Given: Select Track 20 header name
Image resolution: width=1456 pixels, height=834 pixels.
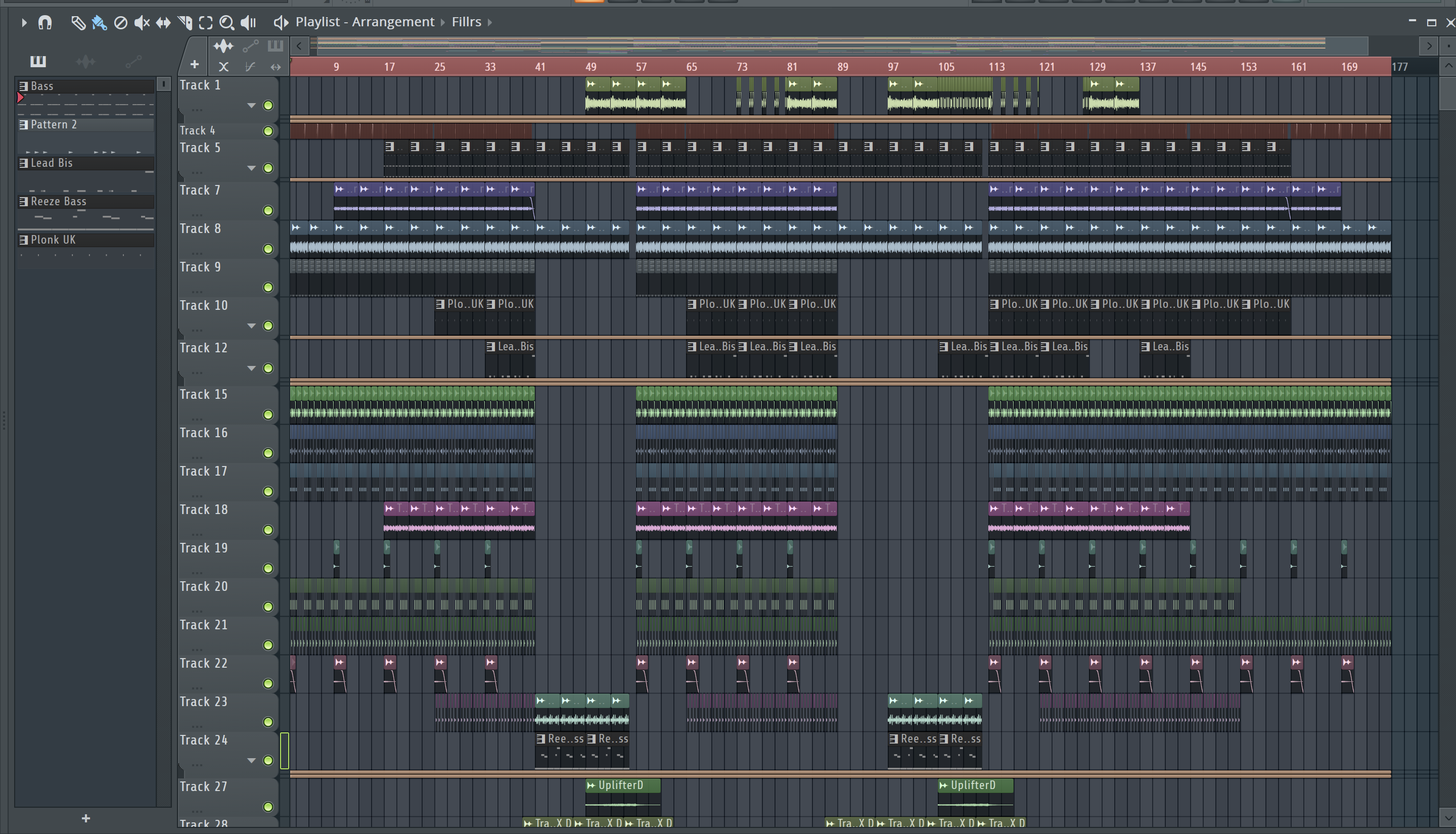Looking at the screenshot, I should coord(204,586).
